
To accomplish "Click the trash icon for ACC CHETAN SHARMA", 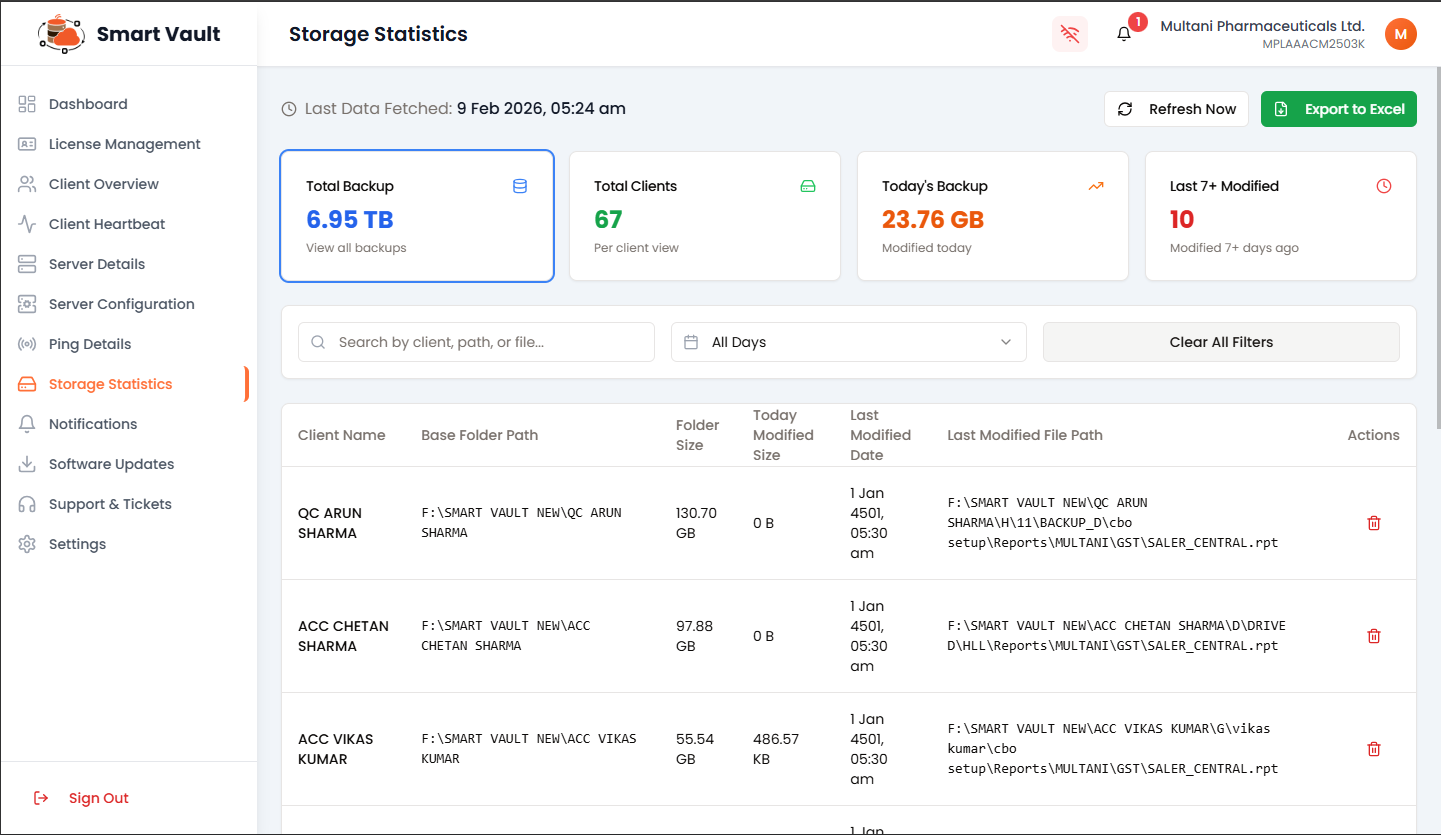I will (1373, 635).
